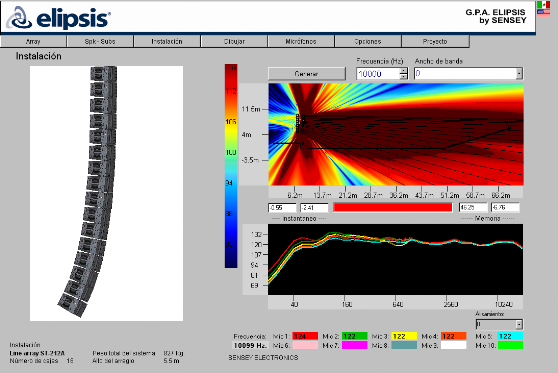Viewport: 558px width, 373px height.
Task: Go to the Proyecto tab
Action: 435,41
